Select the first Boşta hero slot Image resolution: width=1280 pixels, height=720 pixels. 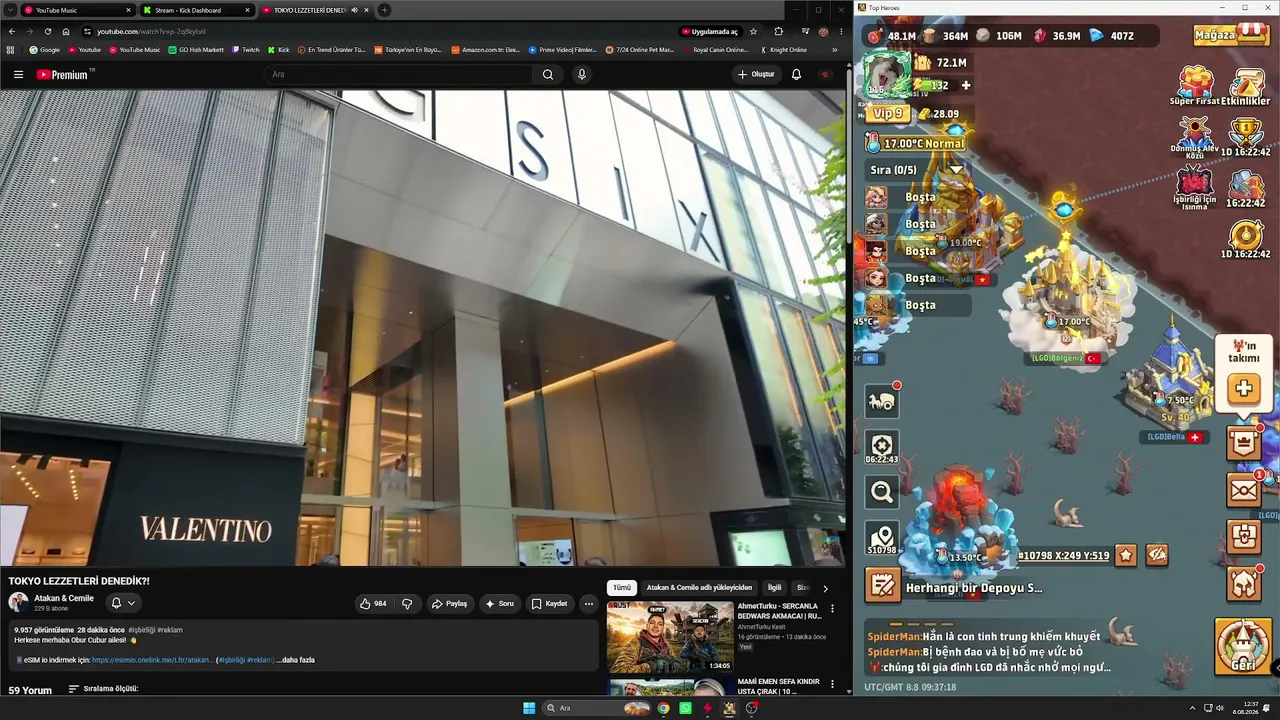(917, 197)
